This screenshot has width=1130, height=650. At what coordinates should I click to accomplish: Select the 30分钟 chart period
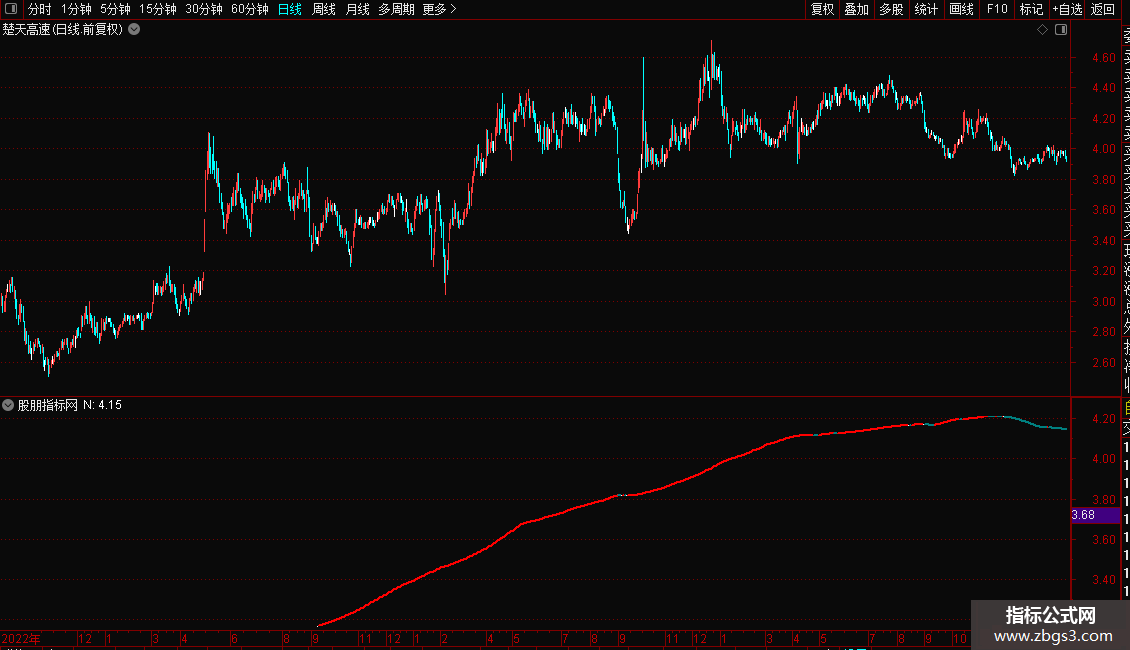(204, 9)
